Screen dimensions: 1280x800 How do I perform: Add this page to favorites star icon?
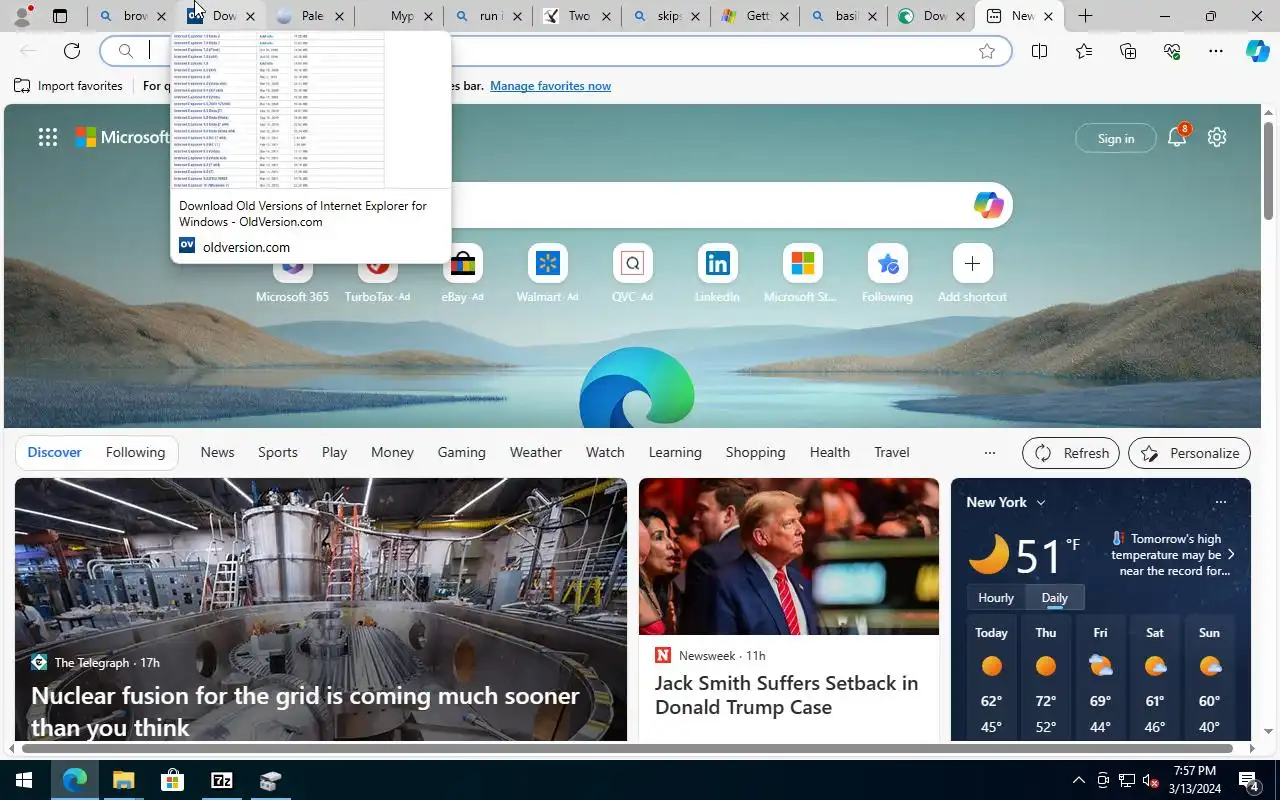987,51
